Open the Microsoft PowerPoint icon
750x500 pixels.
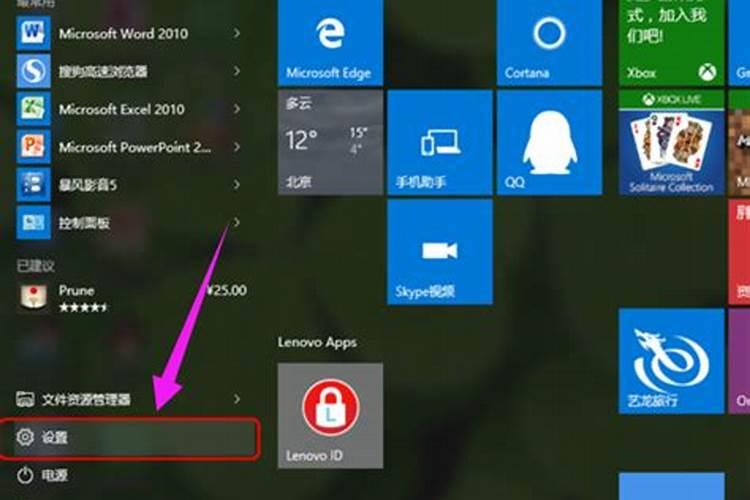(x=33, y=146)
